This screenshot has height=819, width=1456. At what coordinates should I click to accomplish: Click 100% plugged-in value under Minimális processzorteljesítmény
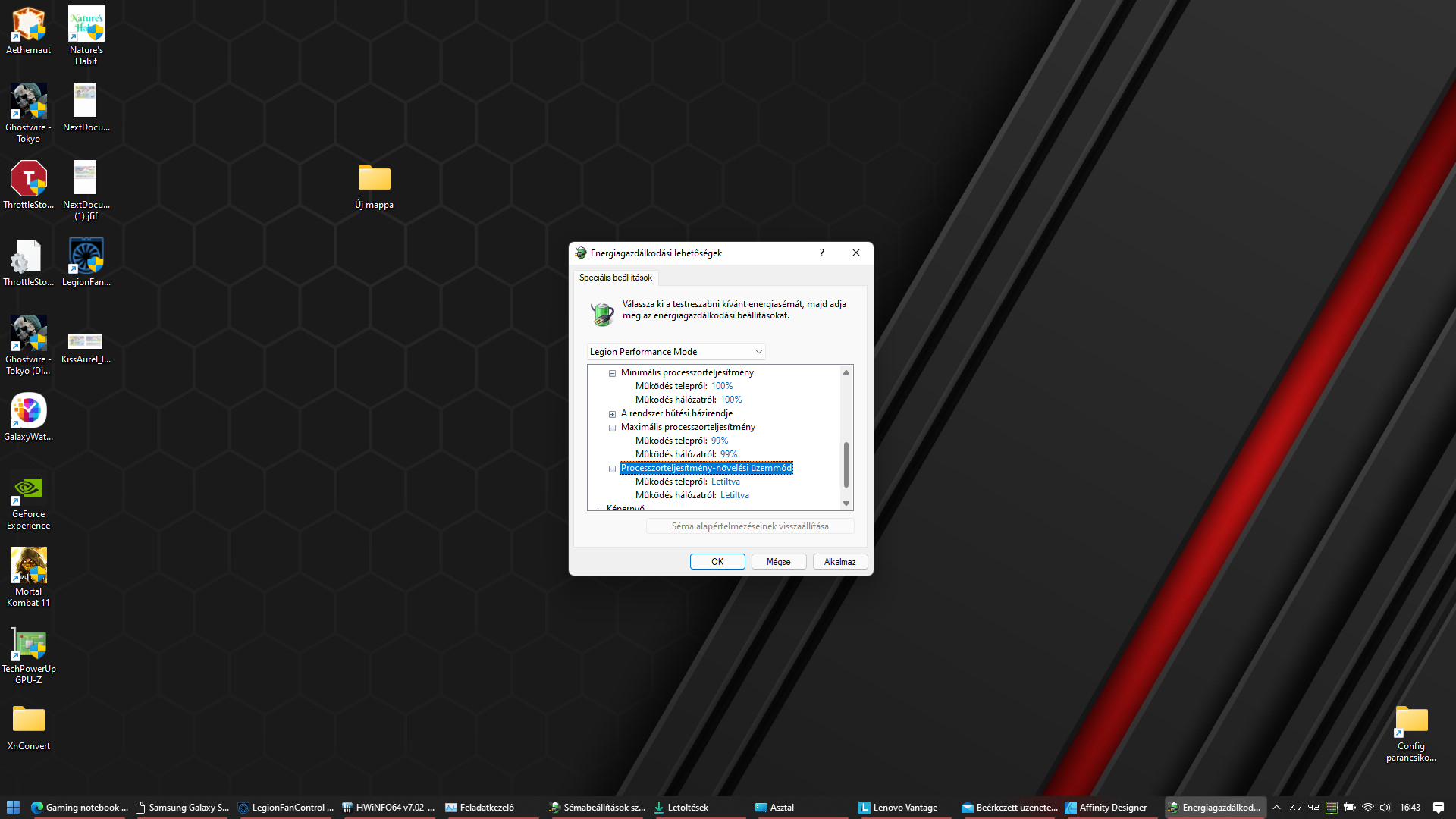tap(731, 400)
